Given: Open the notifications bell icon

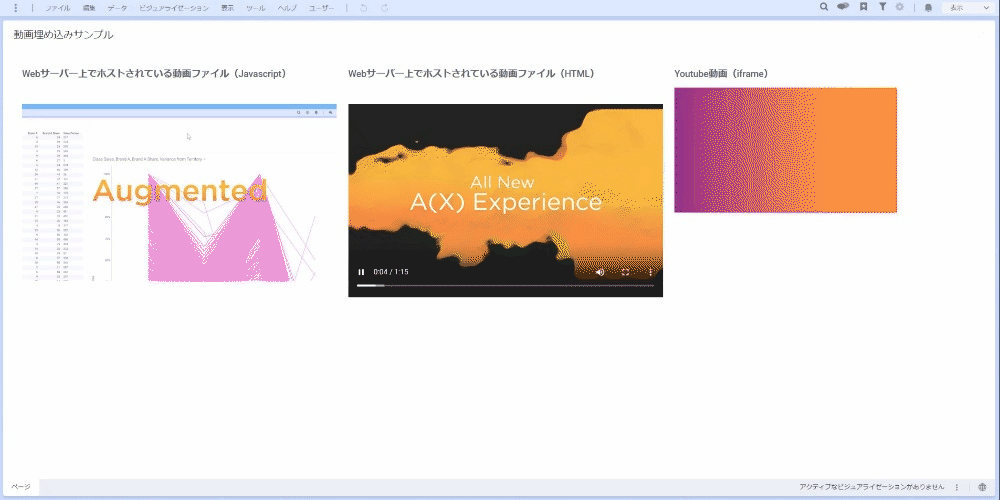Looking at the screenshot, I should [929, 8].
